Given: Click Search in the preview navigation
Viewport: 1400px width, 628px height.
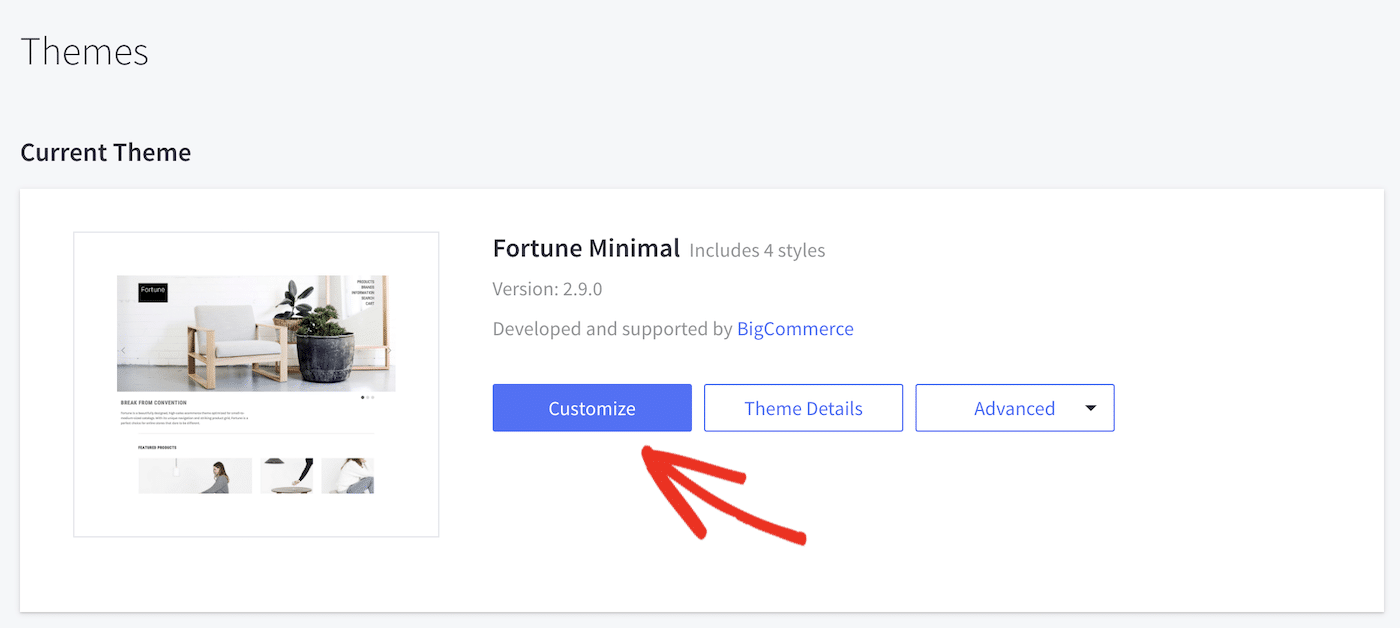Looking at the screenshot, I should point(366,298).
